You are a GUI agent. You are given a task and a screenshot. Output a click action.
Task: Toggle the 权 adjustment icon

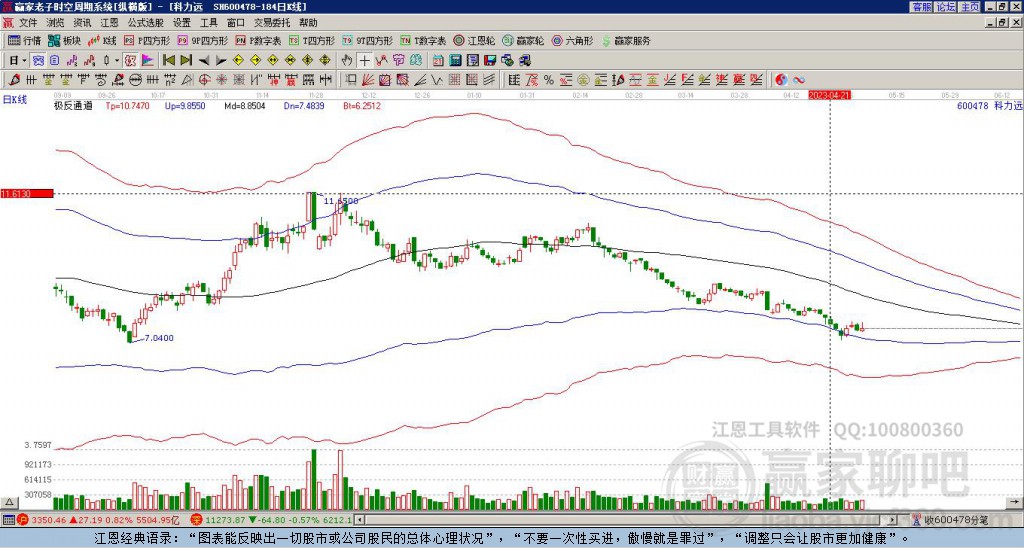[130, 61]
